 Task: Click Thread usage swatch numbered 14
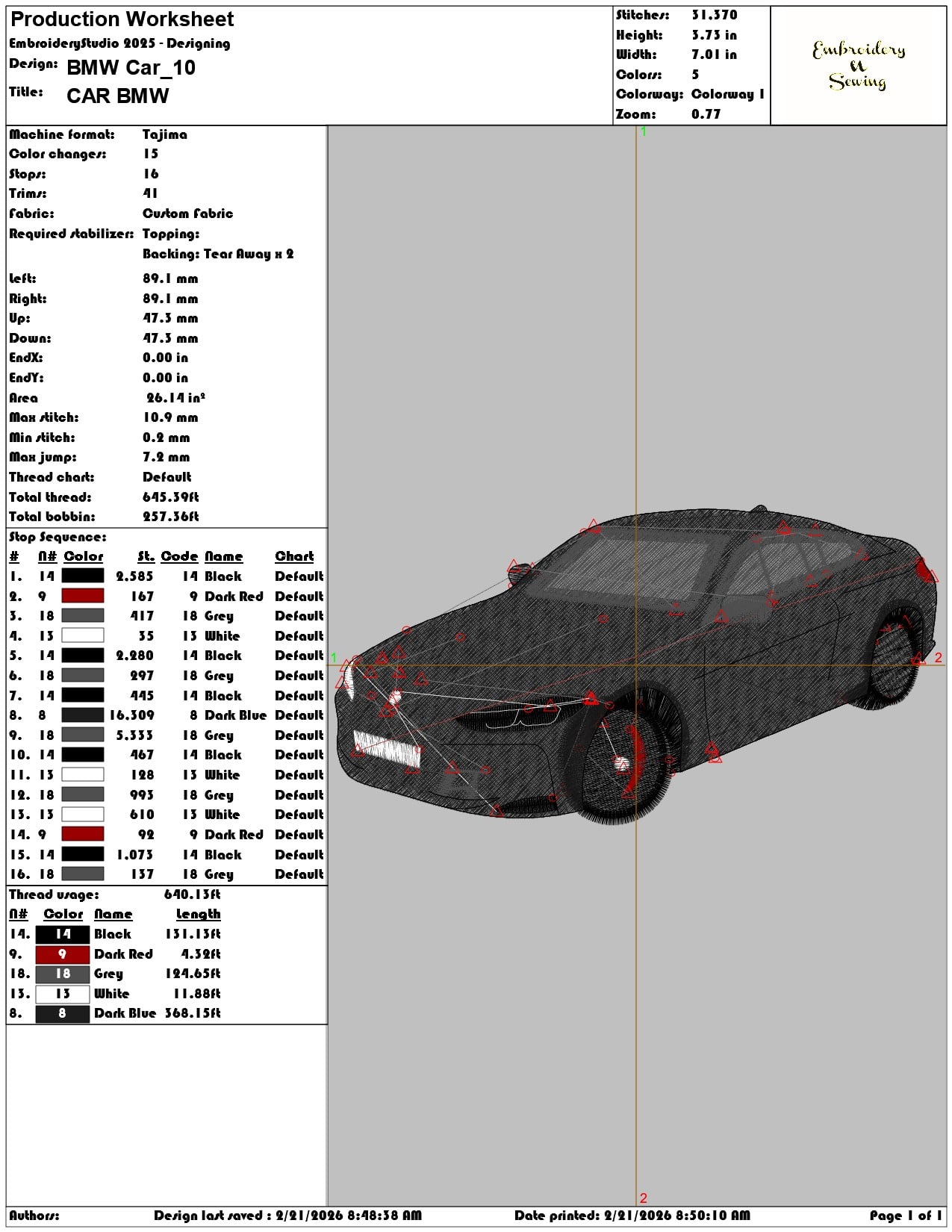coord(63,933)
